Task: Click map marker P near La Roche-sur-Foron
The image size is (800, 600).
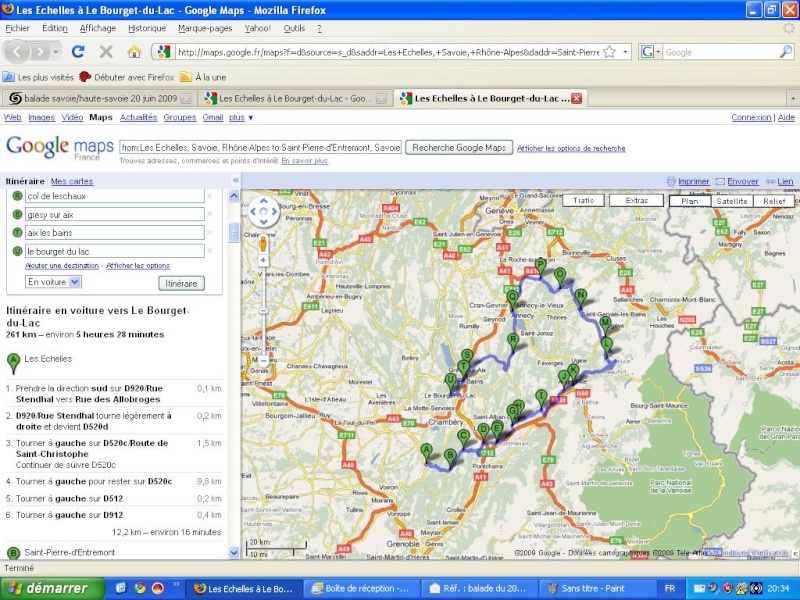Action: (540, 267)
